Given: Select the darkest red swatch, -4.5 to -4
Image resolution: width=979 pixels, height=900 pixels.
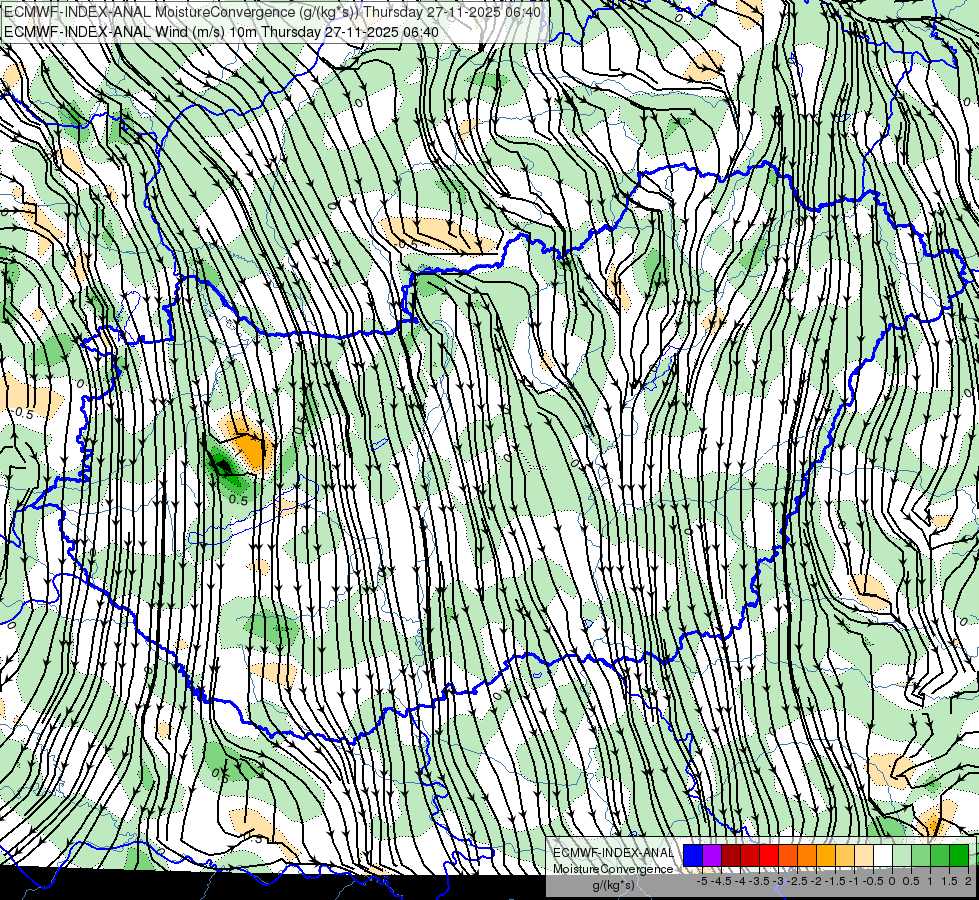Looking at the screenshot, I should (731, 856).
